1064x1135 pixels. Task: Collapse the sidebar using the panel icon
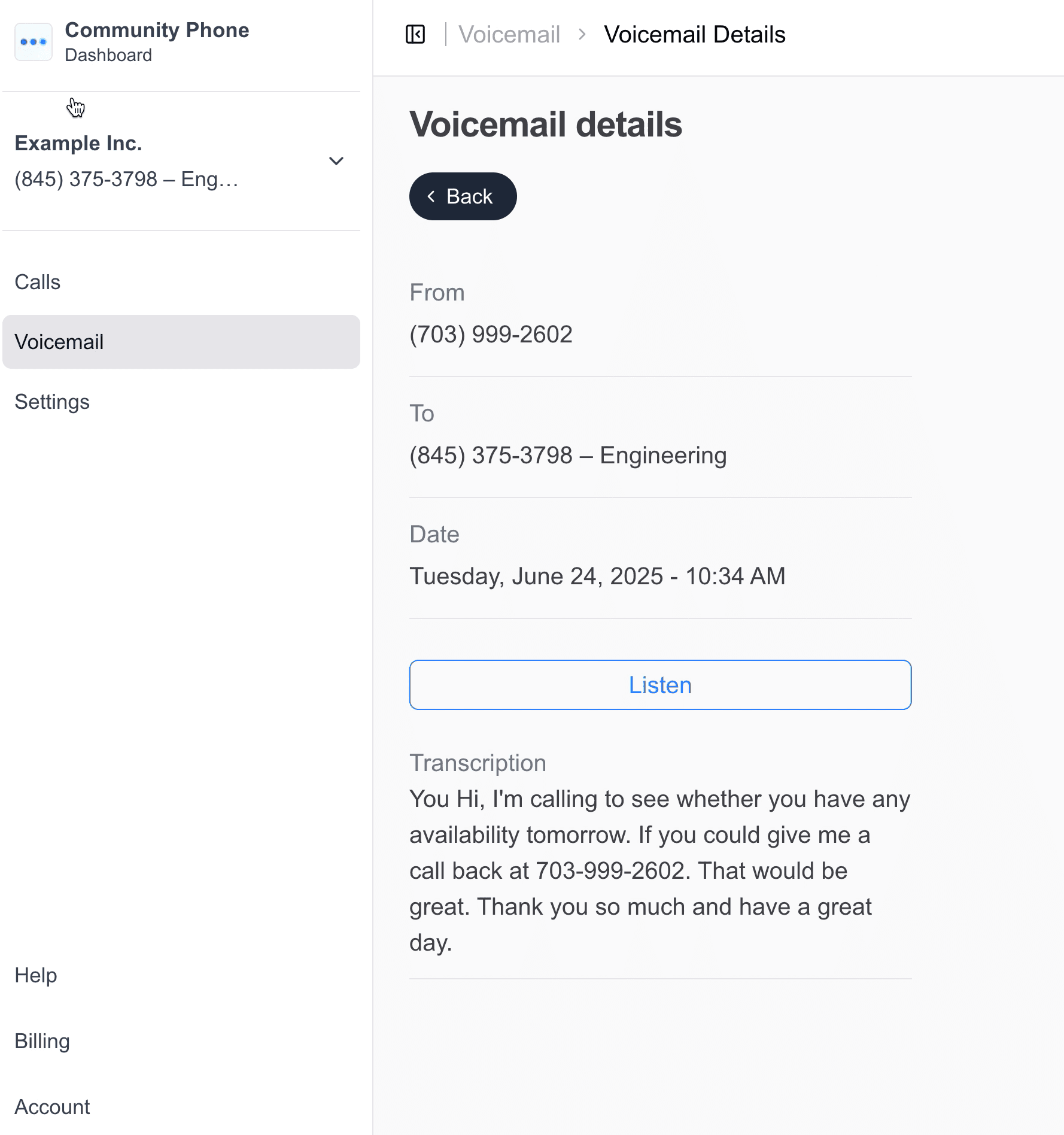pyautogui.click(x=415, y=35)
